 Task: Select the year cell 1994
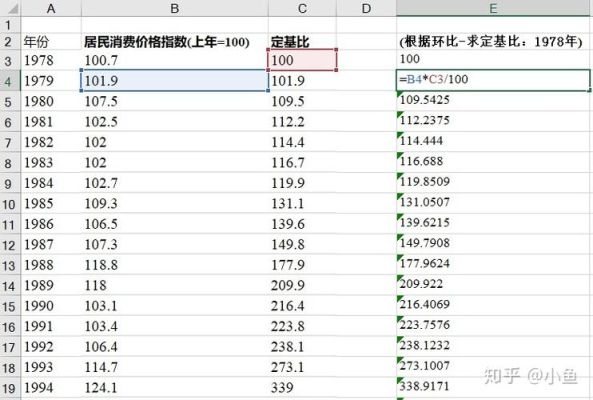pos(51,388)
